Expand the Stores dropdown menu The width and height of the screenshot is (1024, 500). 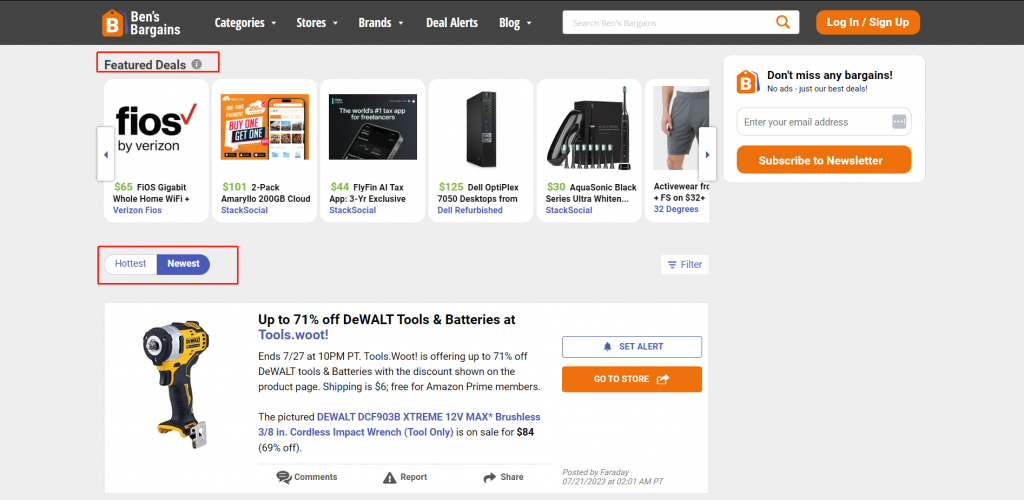coord(317,23)
